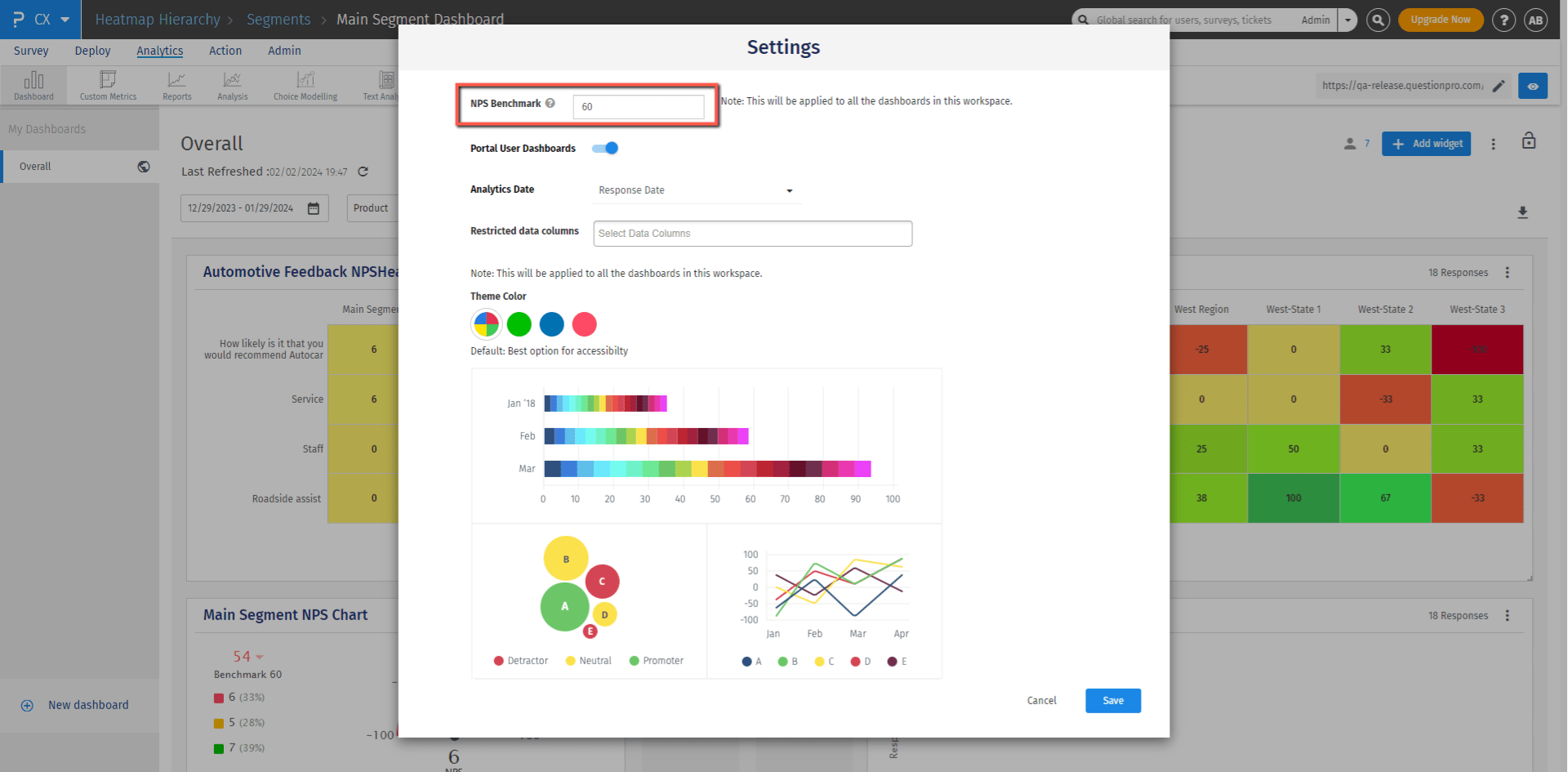This screenshot has width=1568, height=772.
Task: Click the NPS Benchmark tooltip icon
Action: [550, 103]
